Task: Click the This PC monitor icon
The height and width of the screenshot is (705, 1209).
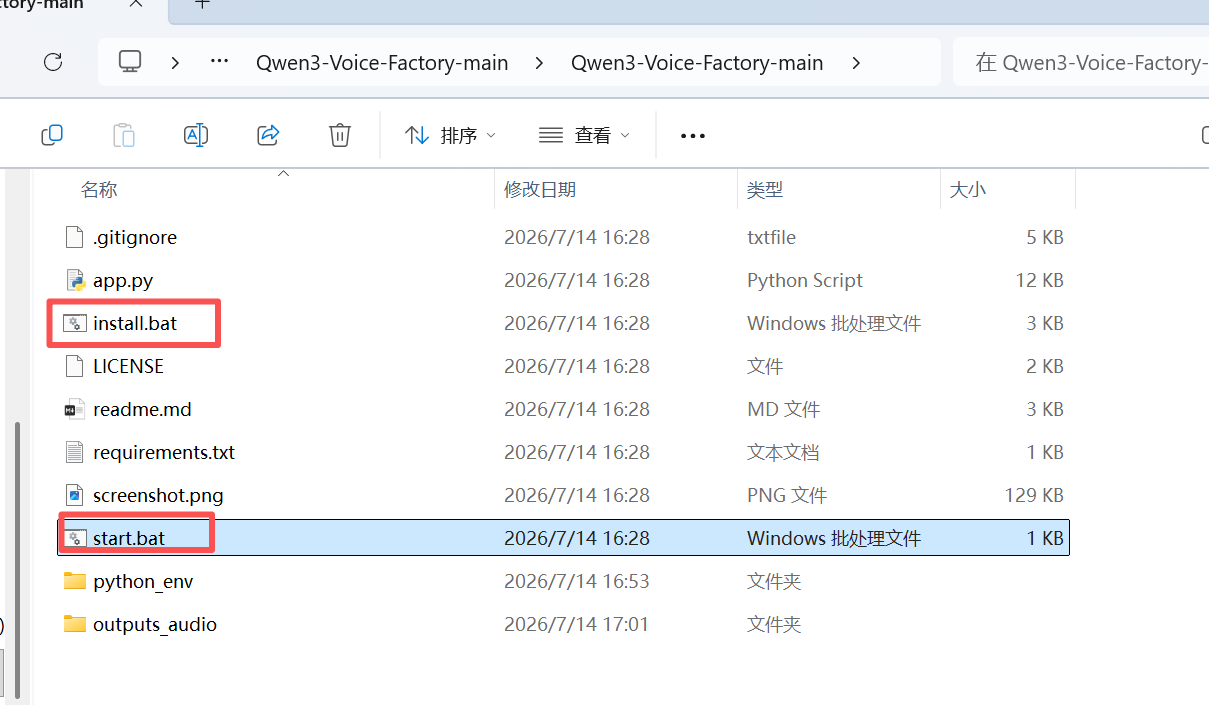Action: click(x=129, y=62)
